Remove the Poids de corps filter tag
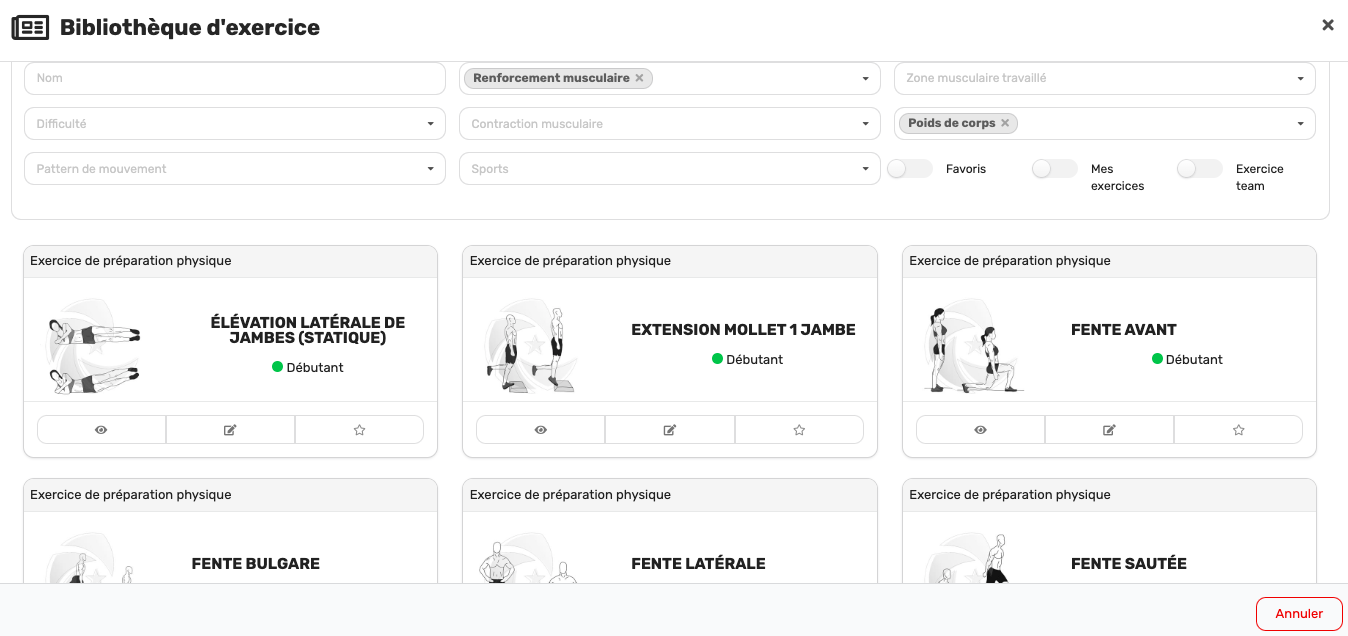Viewport: 1348px width, 636px height. (1005, 123)
